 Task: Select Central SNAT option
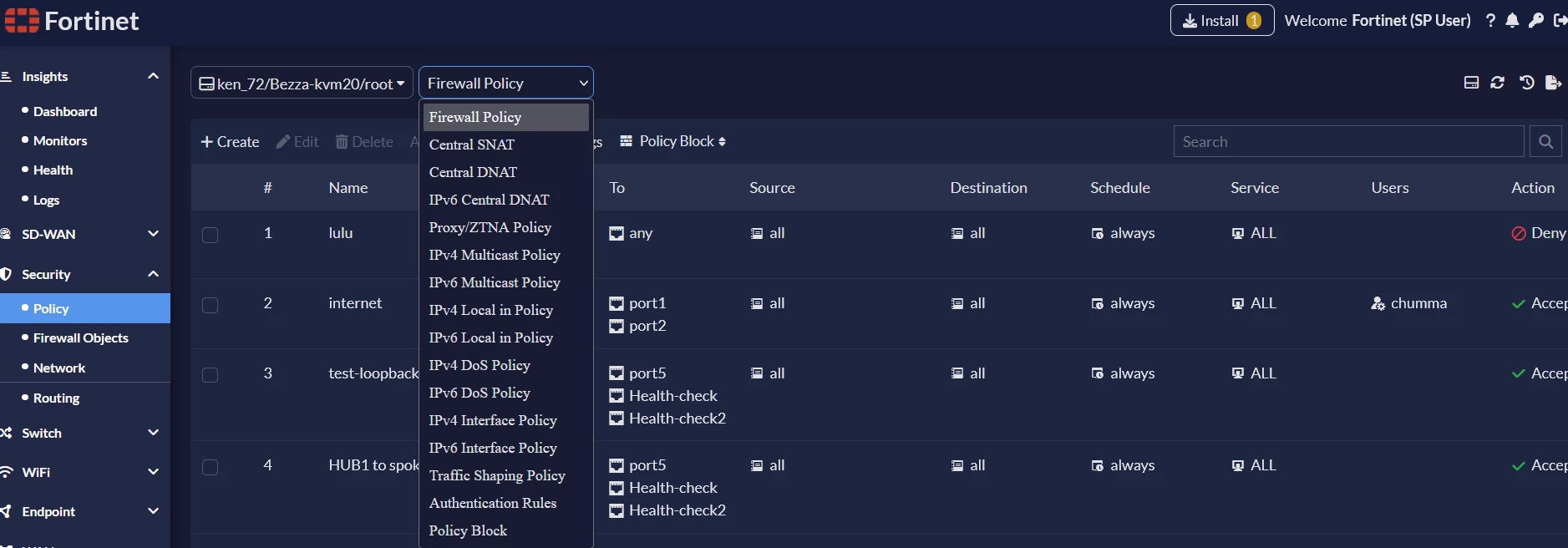[506, 145]
